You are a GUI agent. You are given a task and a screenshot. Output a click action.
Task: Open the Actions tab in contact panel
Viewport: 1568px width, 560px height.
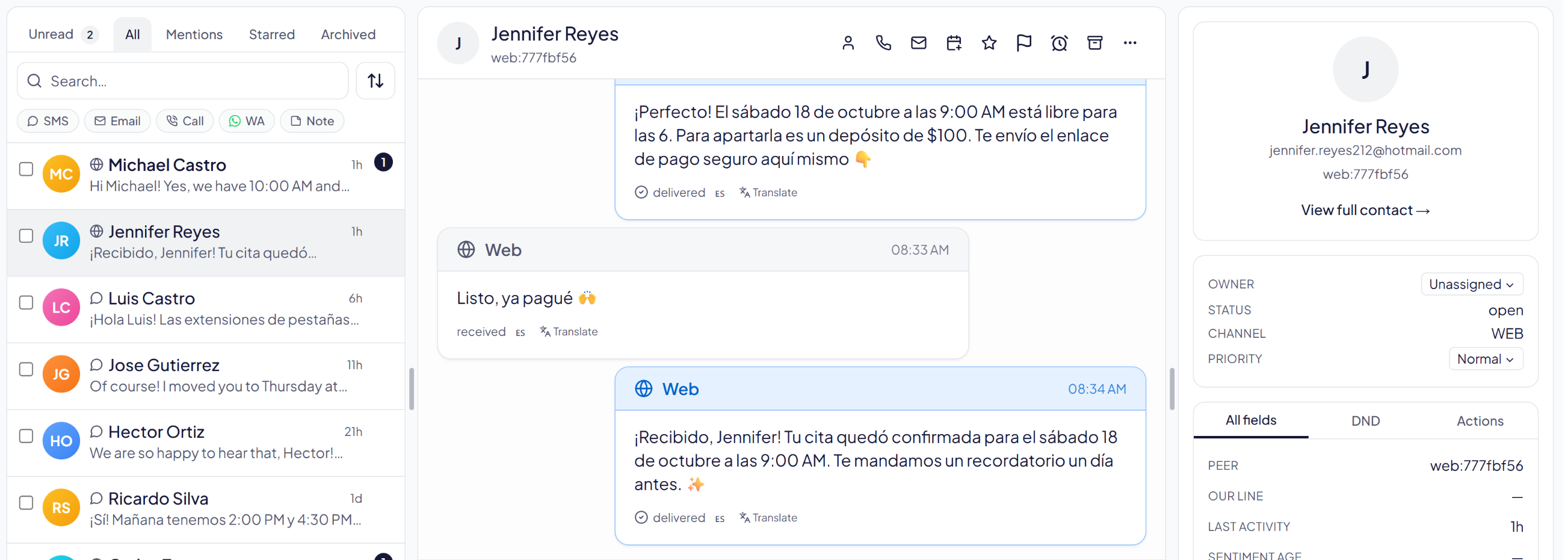coord(1480,421)
